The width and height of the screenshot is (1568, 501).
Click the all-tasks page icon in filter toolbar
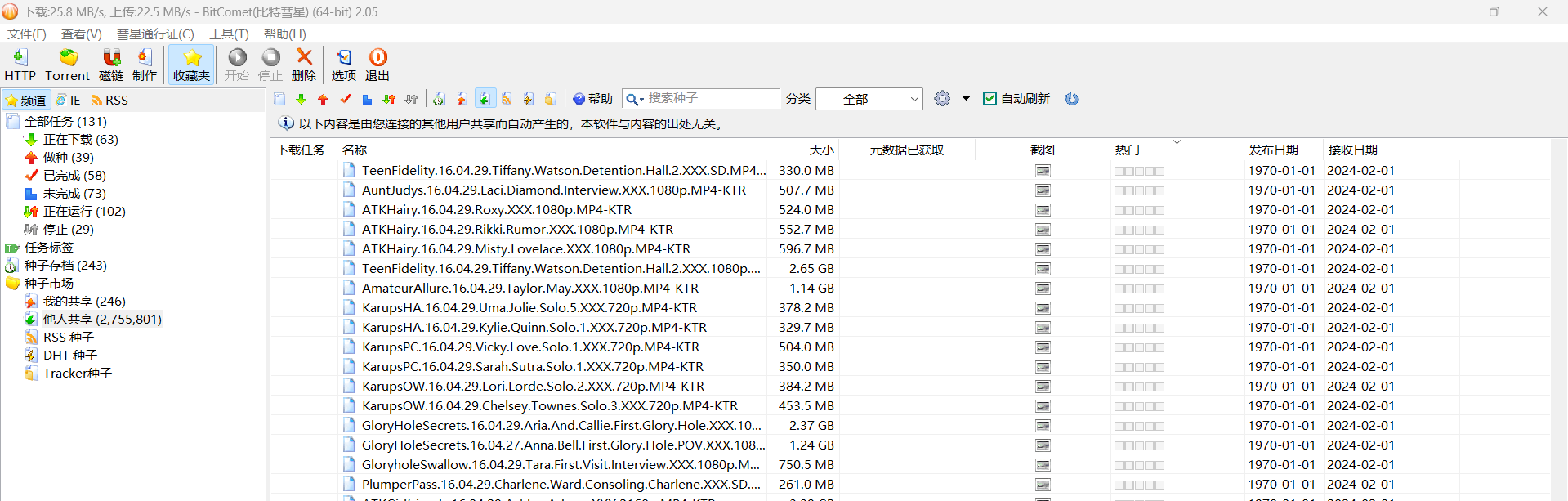(279, 99)
